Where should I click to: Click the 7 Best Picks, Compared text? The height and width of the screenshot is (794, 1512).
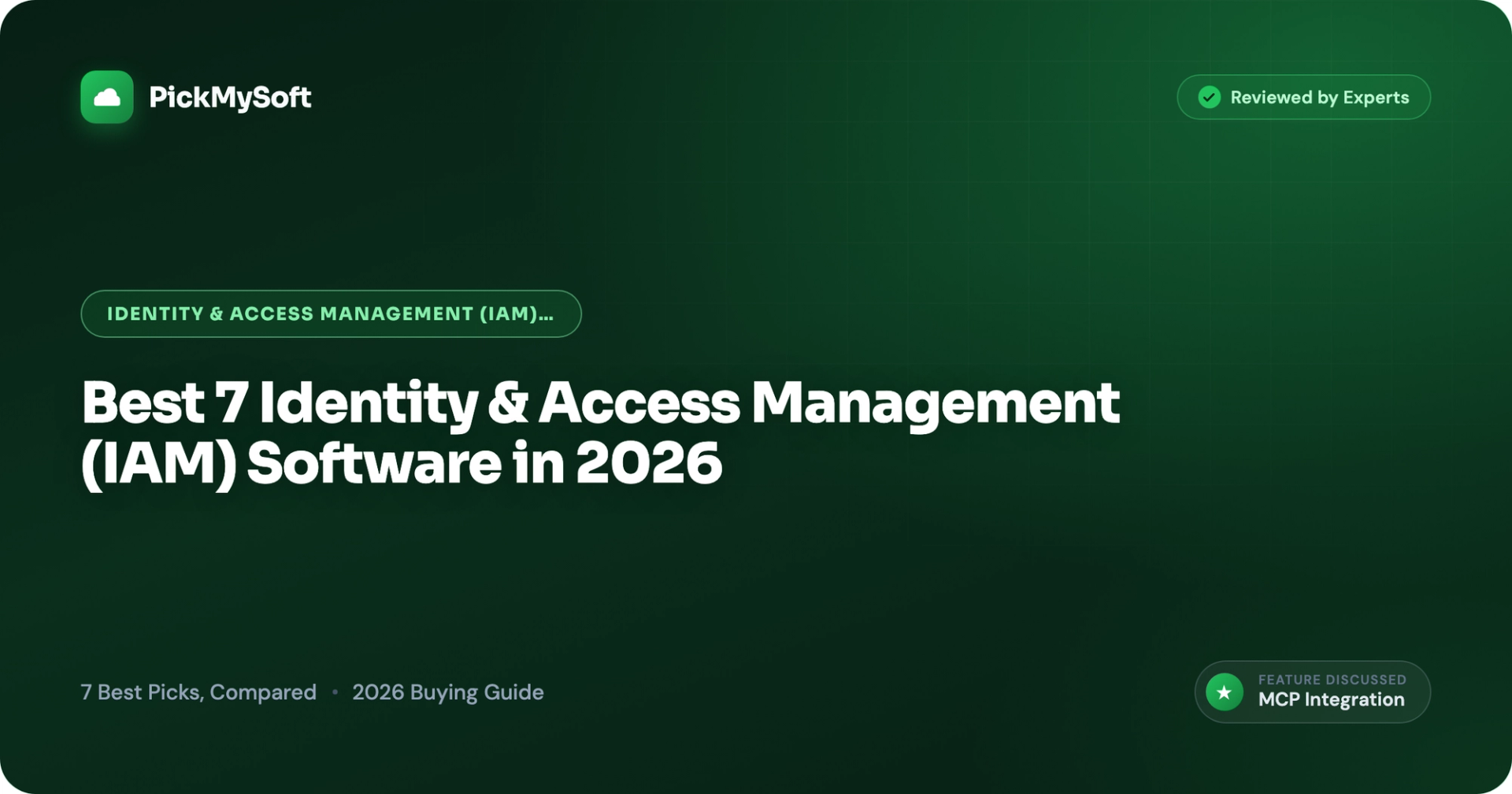pyautogui.click(x=198, y=692)
